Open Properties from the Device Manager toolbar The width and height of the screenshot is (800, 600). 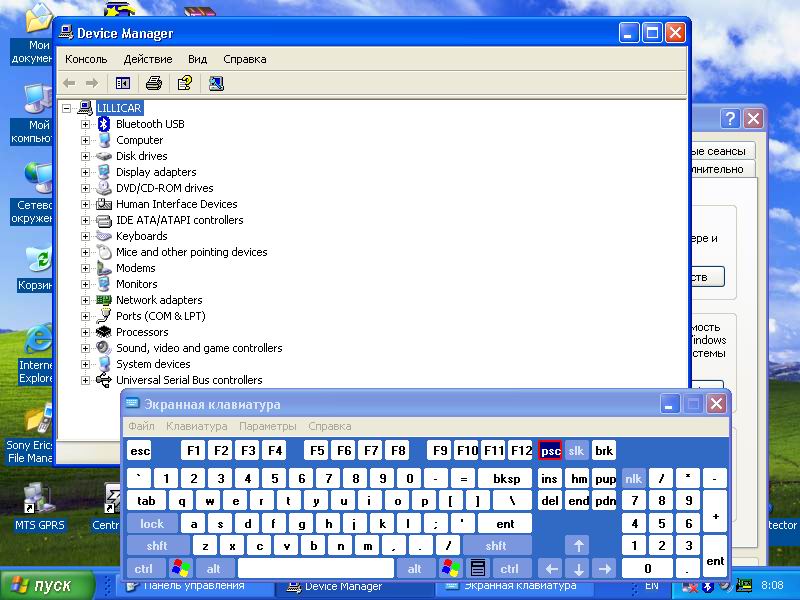[x=184, y=83]
